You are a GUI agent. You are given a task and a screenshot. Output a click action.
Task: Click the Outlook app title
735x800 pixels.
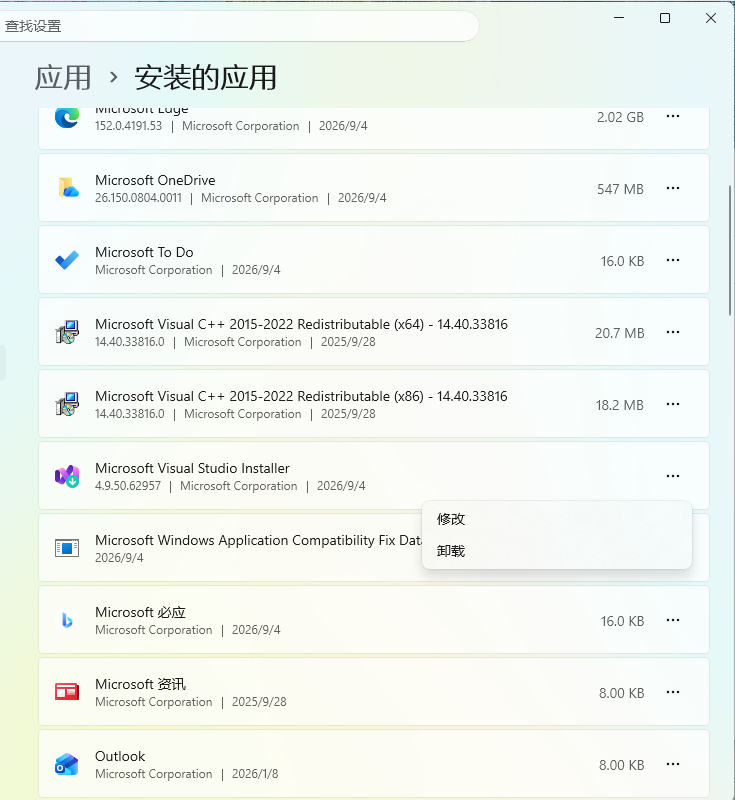120,756
